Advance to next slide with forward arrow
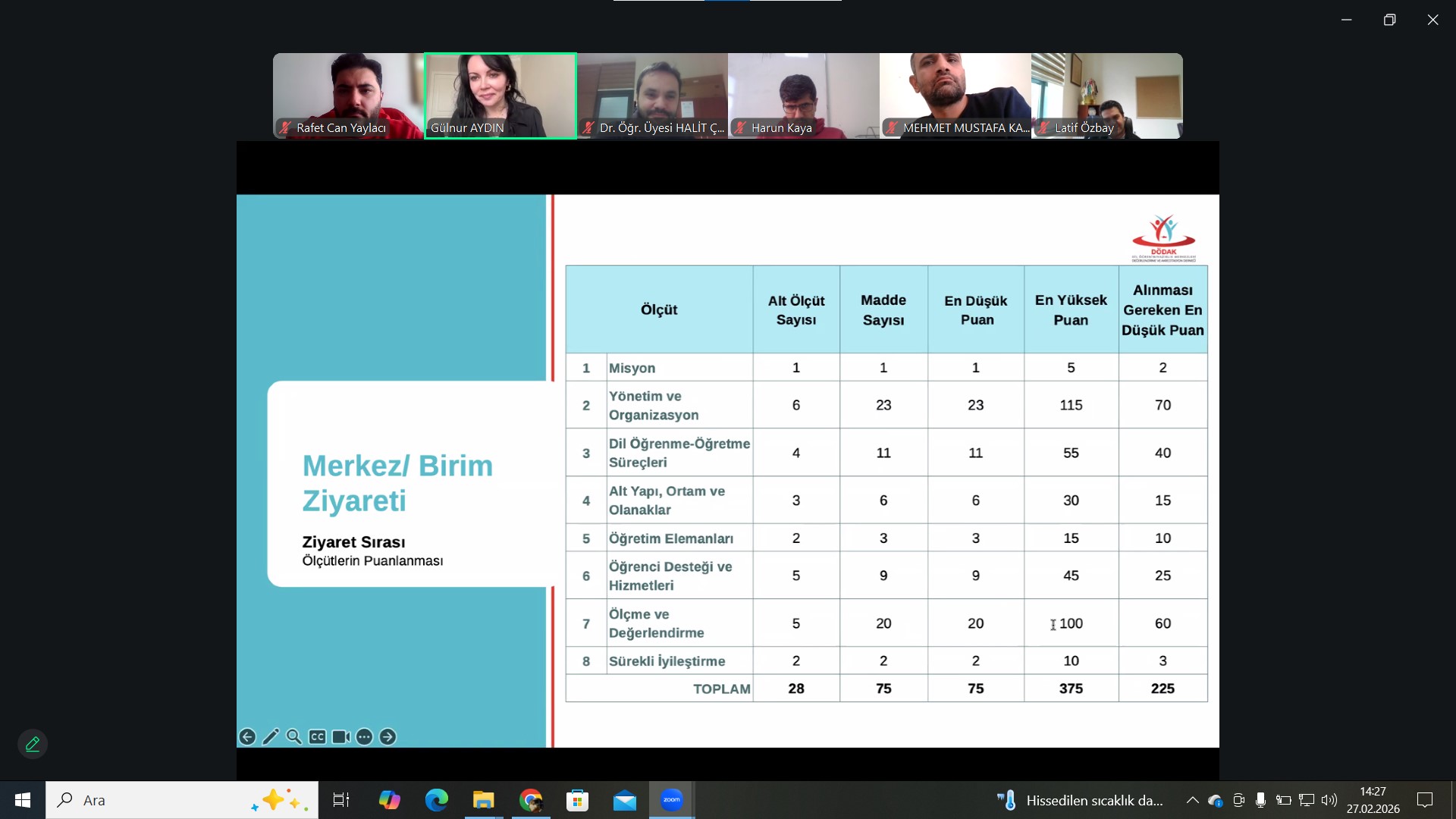Screen dimensions: 1456x819 tap(388, 737)
